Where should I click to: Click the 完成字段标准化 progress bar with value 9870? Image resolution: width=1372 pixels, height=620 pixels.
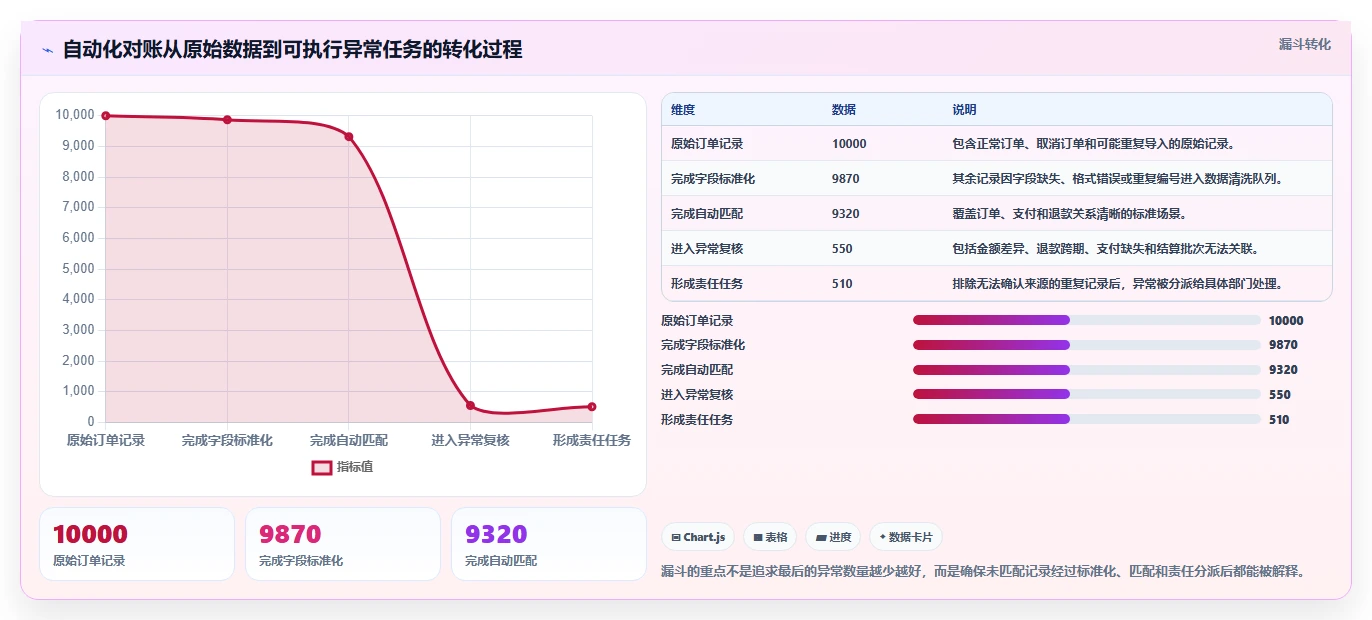click(1086, 345)
